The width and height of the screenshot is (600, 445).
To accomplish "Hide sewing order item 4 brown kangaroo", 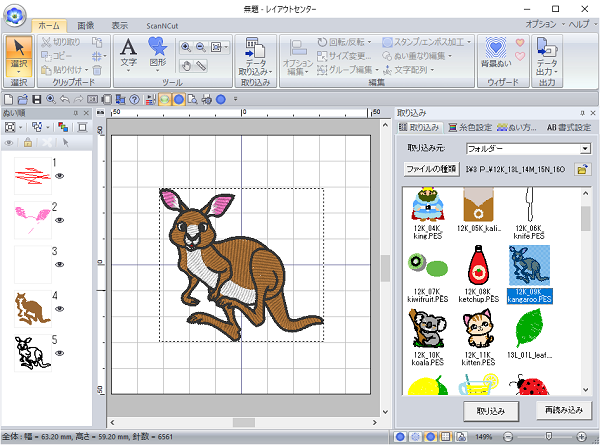I will 60,308.
